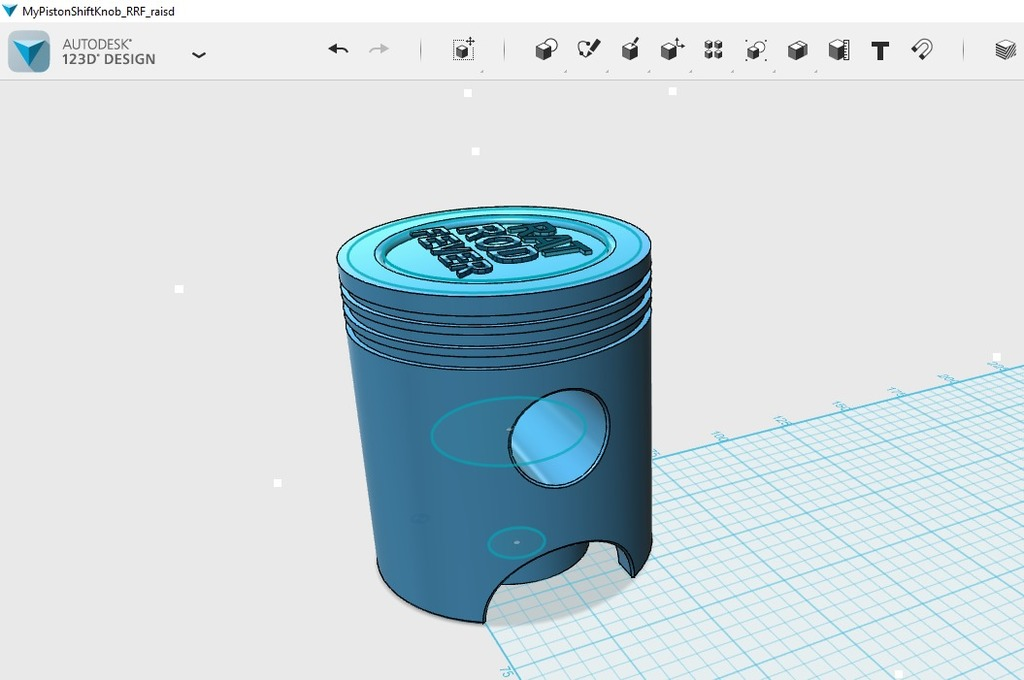Click the Autodesk 123D Design logo
This screenshot has width=1024, height=680.
[28, 49]
